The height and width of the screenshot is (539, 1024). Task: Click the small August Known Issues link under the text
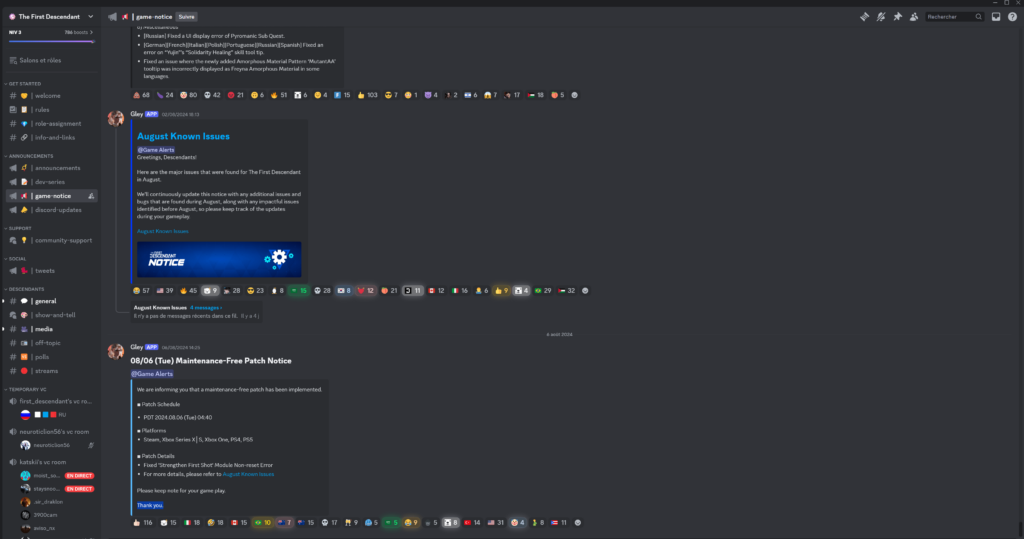[x=163, y=231]
